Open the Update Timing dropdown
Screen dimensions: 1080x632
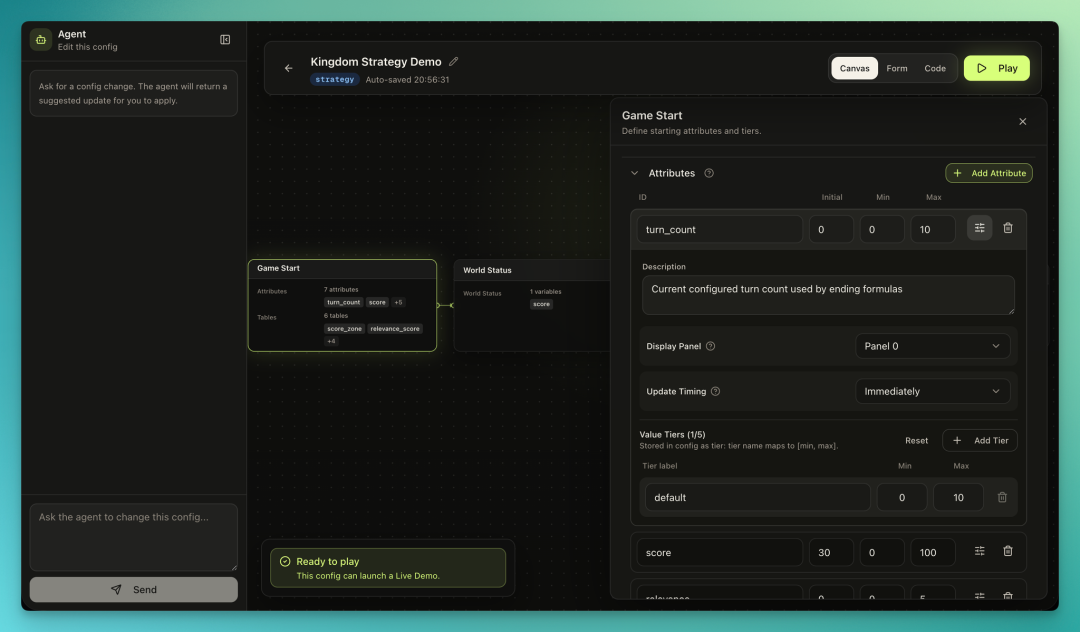932,392
